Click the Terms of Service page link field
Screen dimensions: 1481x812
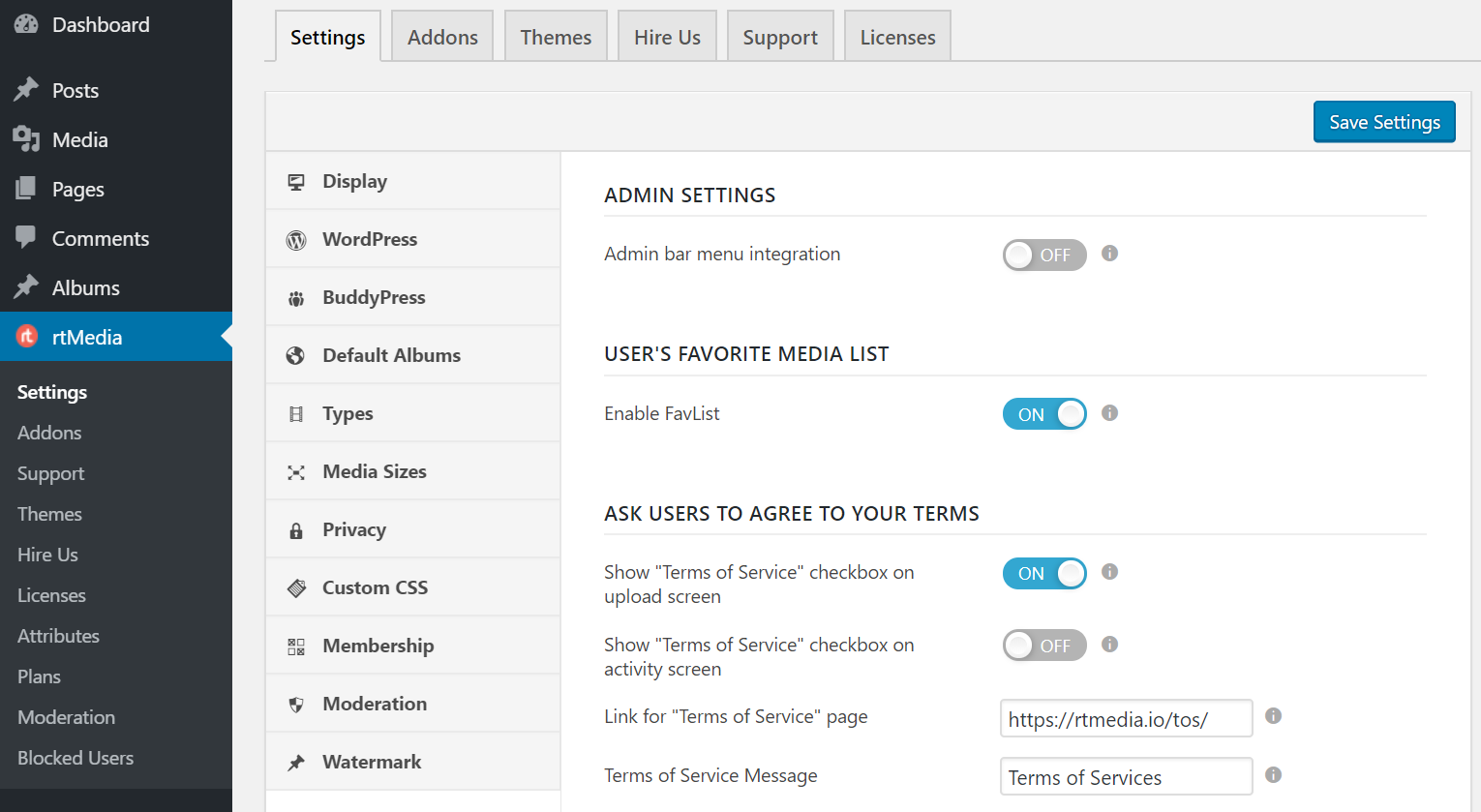pyautogui.click(x=1126, y=718)
